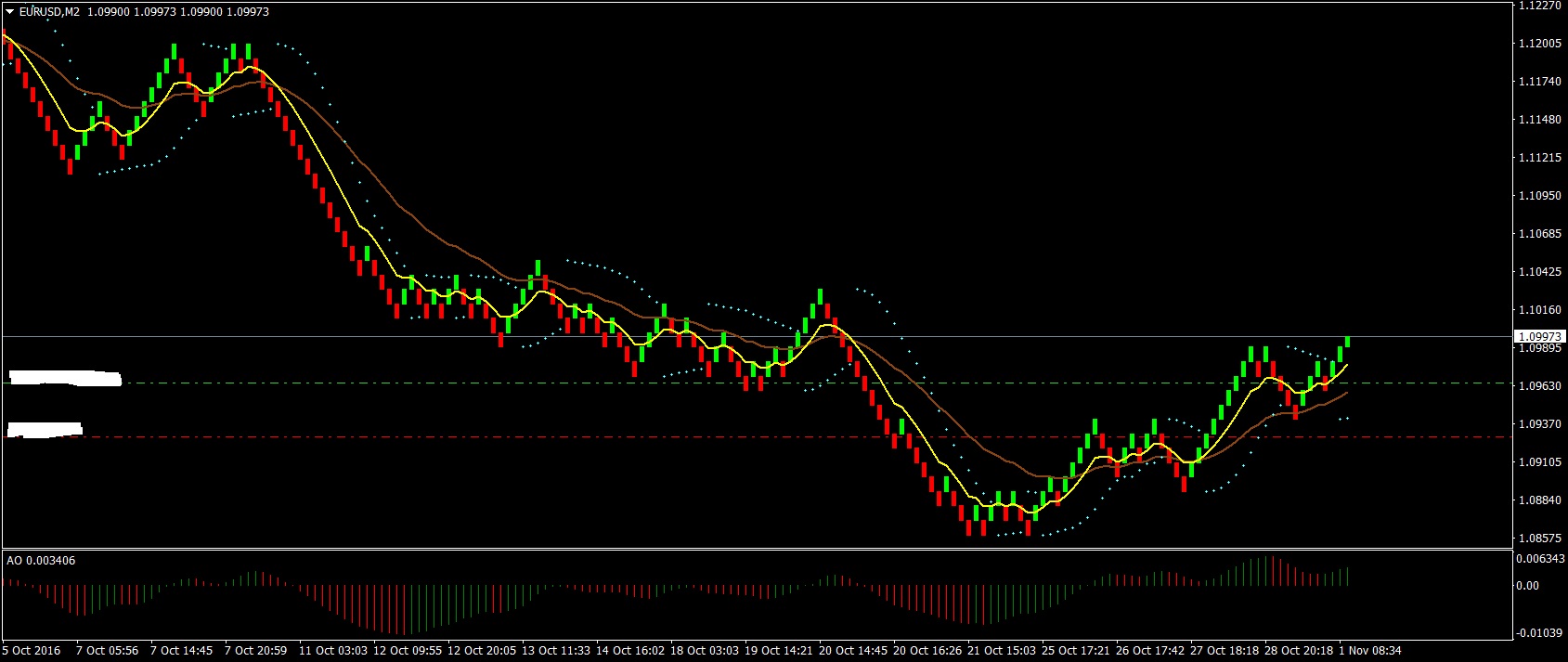Image resolution: width=1568 pixels, height=662 pixels.
Task: Click time axis label 20 Oct 14:45
Action: pos(852,651)
